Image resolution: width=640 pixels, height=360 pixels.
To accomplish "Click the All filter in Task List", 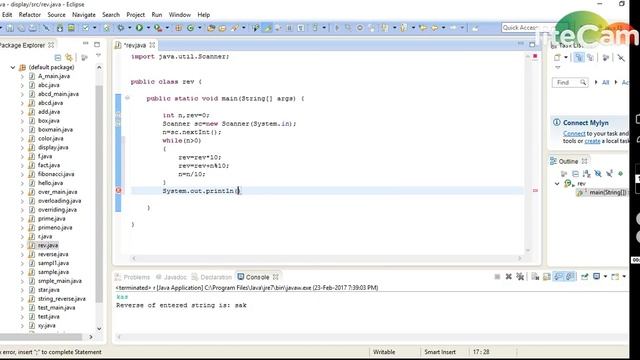I will coord(605,82).
